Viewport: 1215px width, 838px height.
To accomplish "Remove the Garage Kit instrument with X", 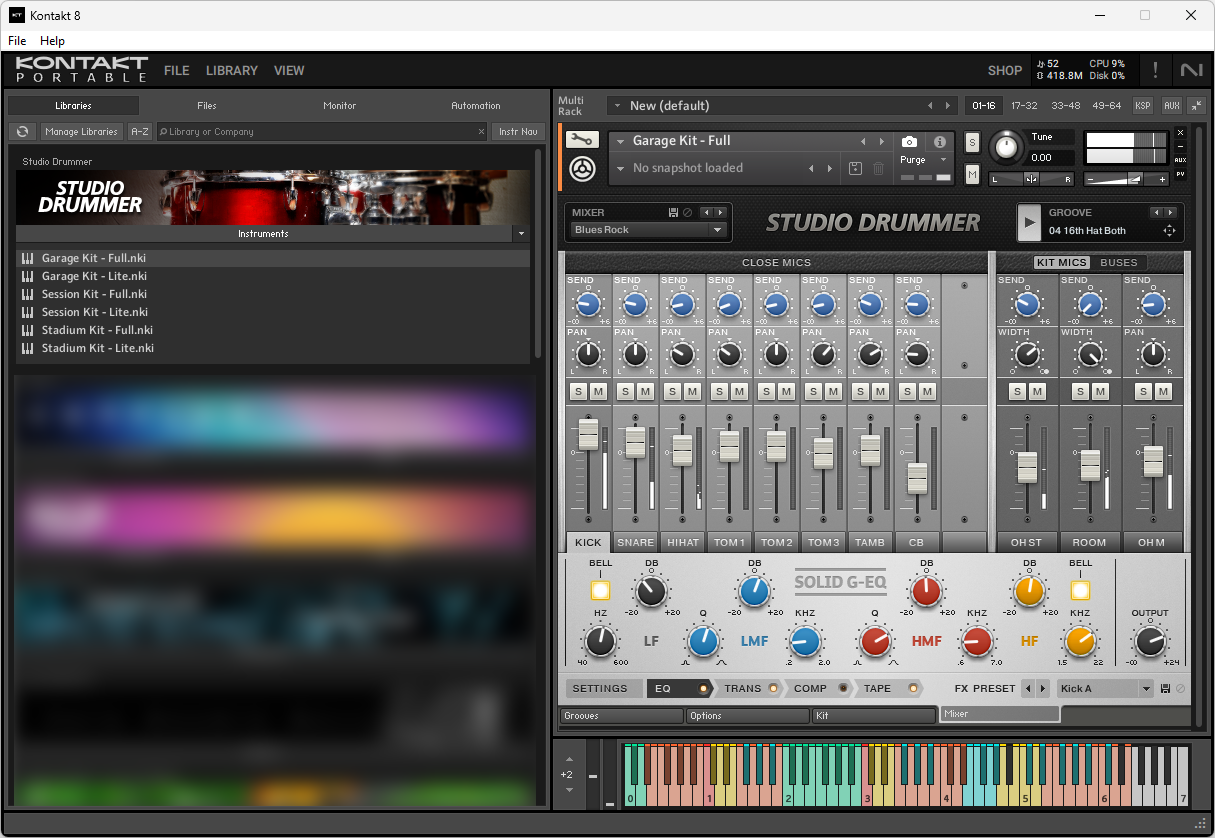I will point(1180,132).
